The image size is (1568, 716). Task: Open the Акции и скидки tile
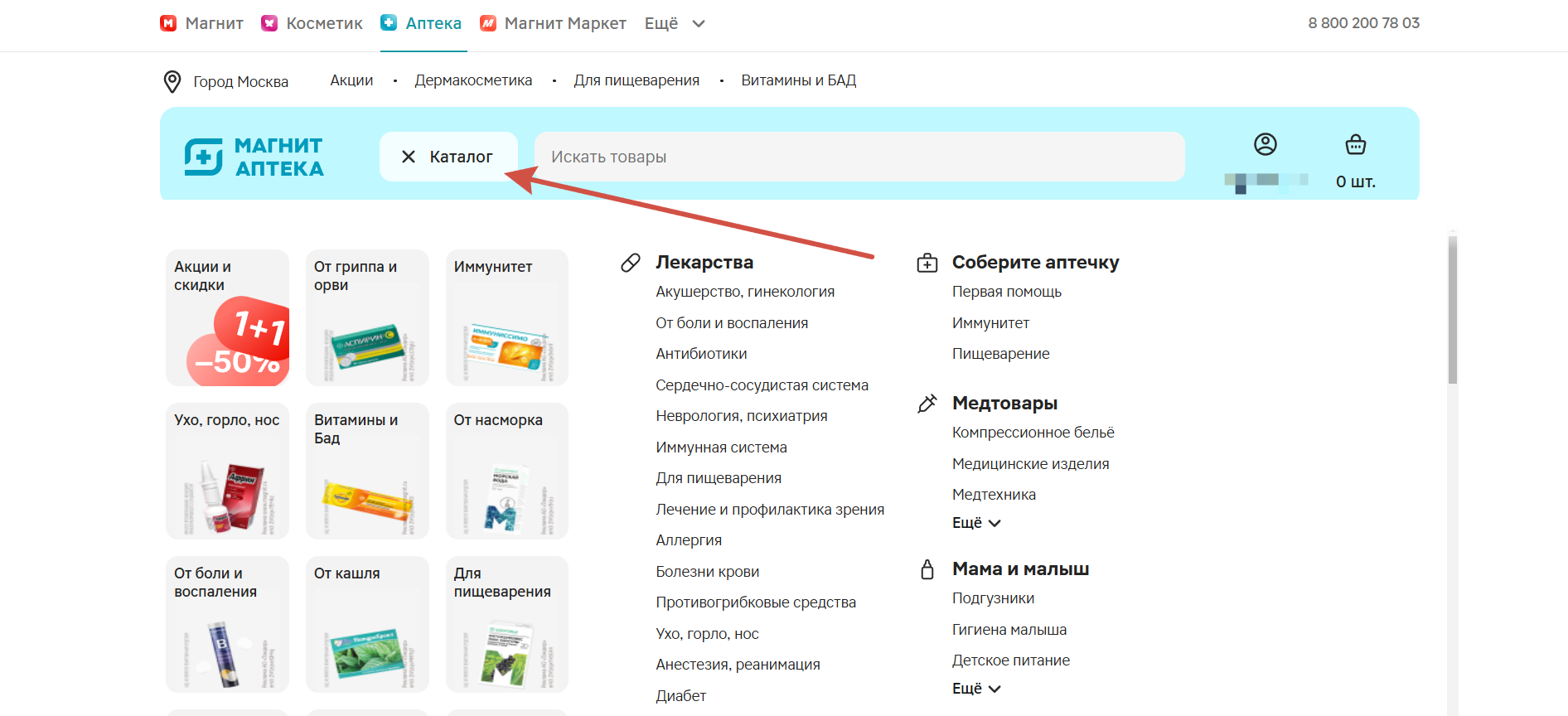point(227,317)
